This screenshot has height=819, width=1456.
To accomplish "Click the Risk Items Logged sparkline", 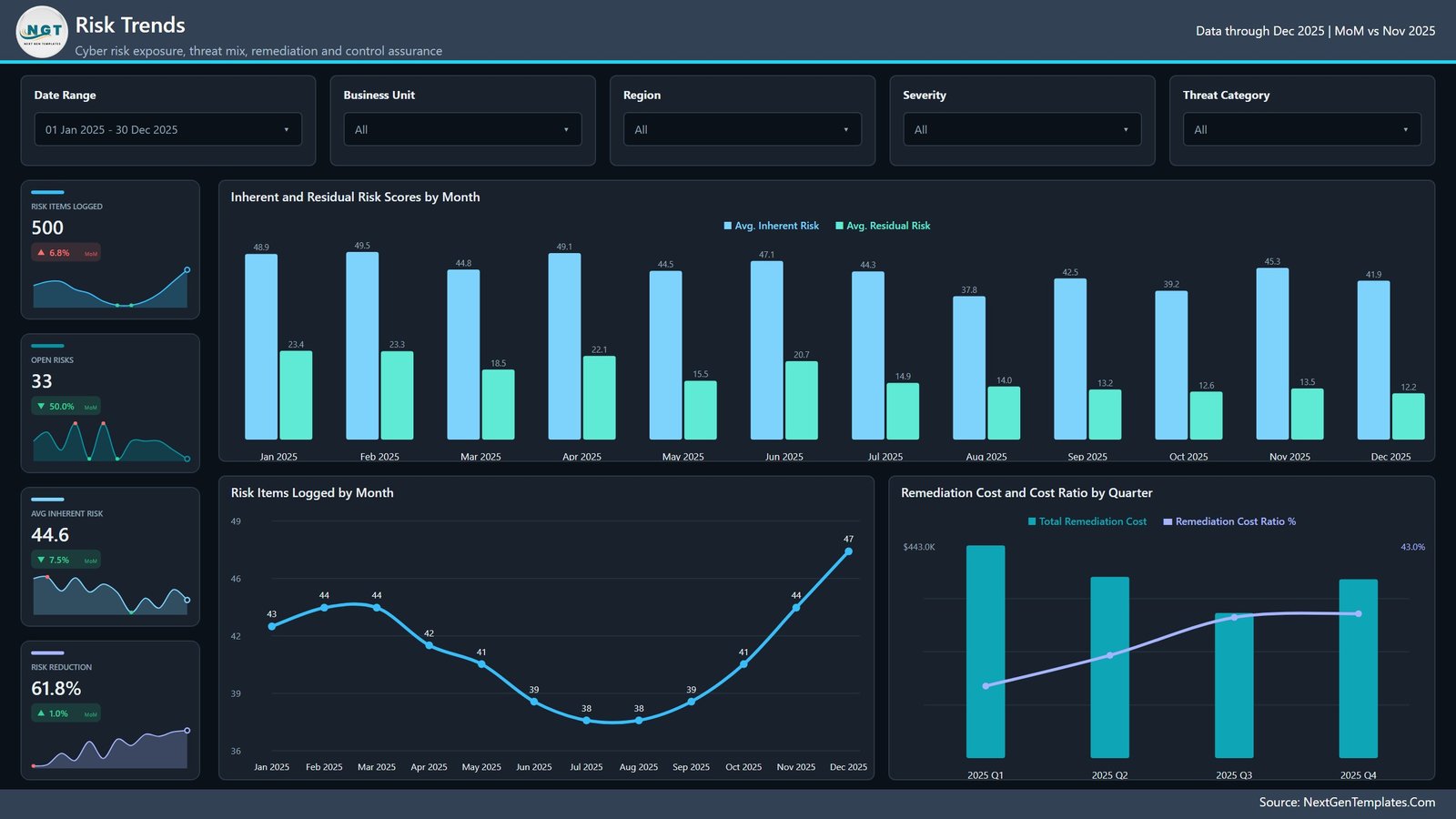I will coord(110,288).
